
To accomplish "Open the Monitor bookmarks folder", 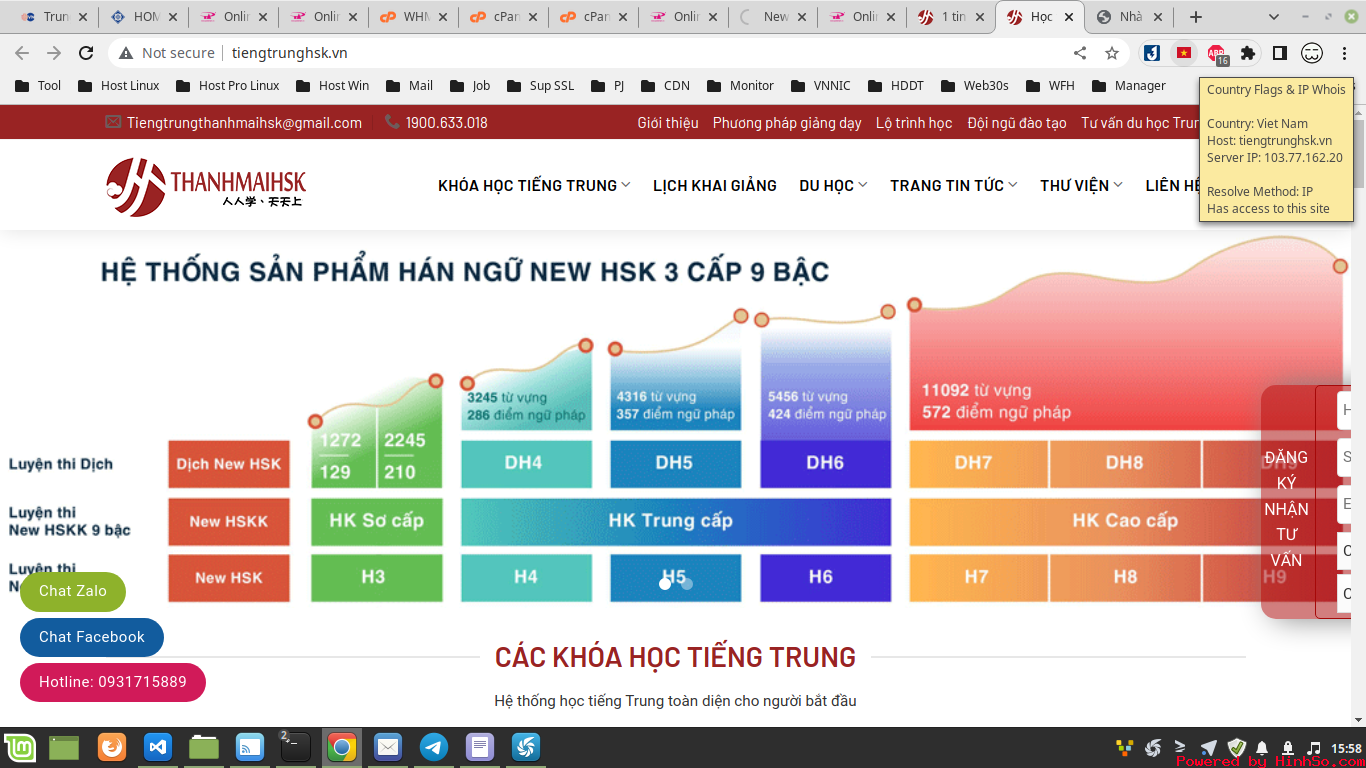I will [739, 86].
